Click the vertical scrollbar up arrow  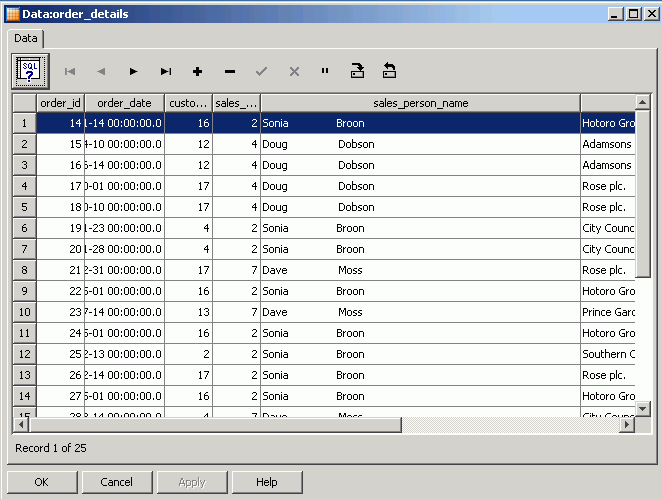pos(642,102)
